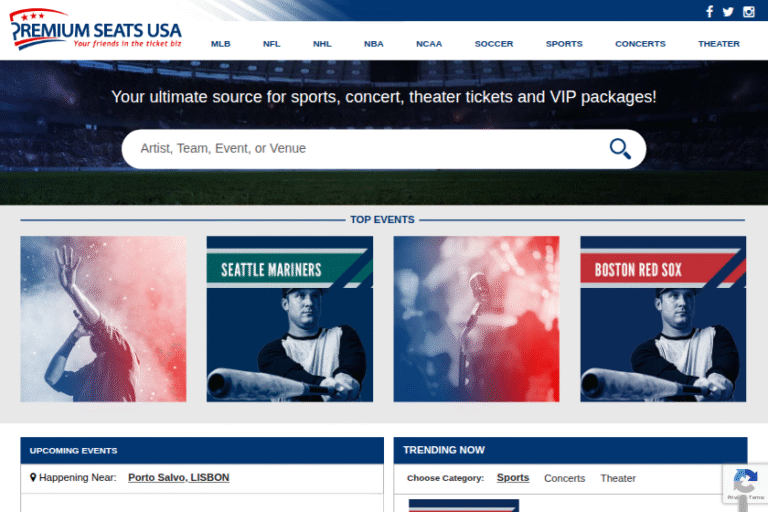Open the Facebook social icon
This screenshot has width=768, height=512.
tap(709, 12)
